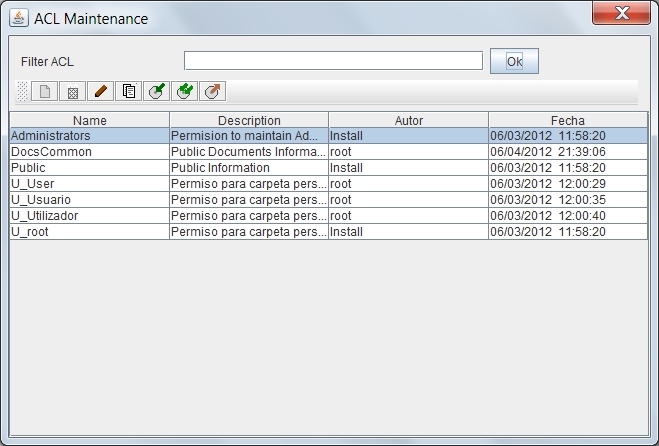Click the Java icon in the title bar

coord(19,18)
